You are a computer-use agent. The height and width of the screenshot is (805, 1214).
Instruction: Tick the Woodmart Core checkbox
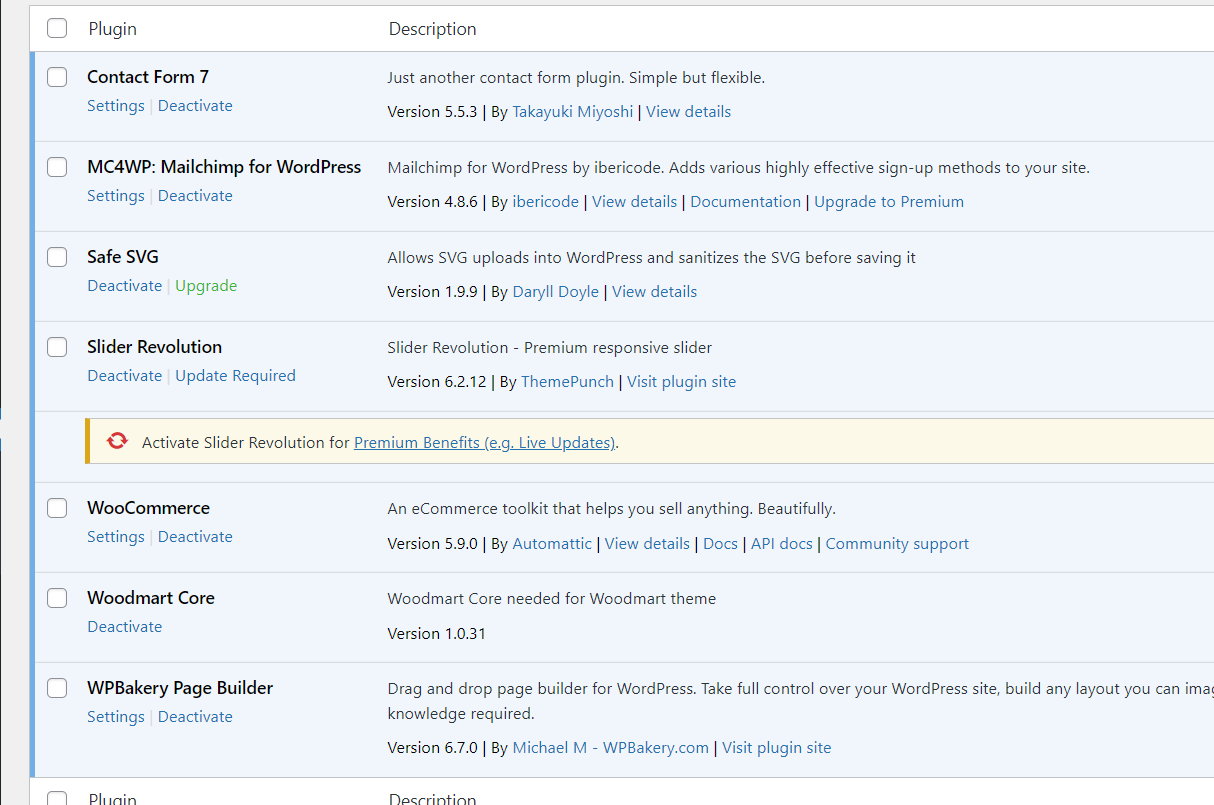pos(57,598)
